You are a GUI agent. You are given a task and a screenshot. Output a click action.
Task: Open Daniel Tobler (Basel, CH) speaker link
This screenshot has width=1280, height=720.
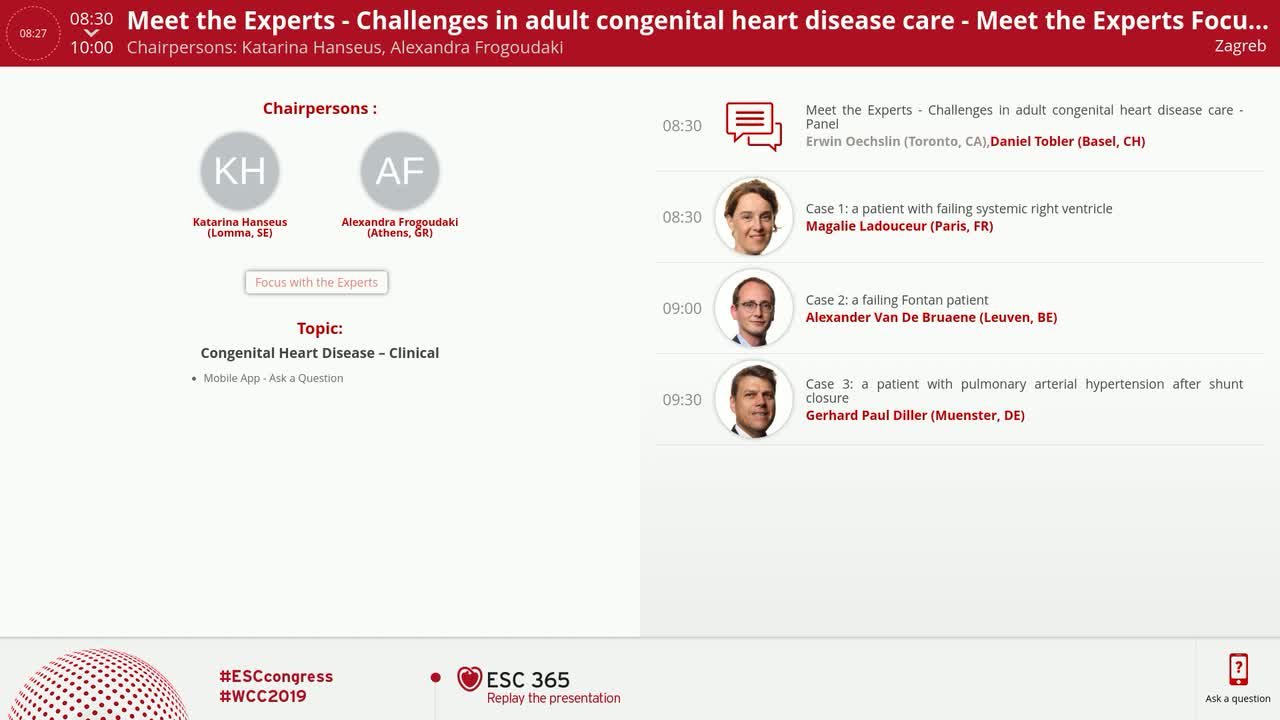1067,141
